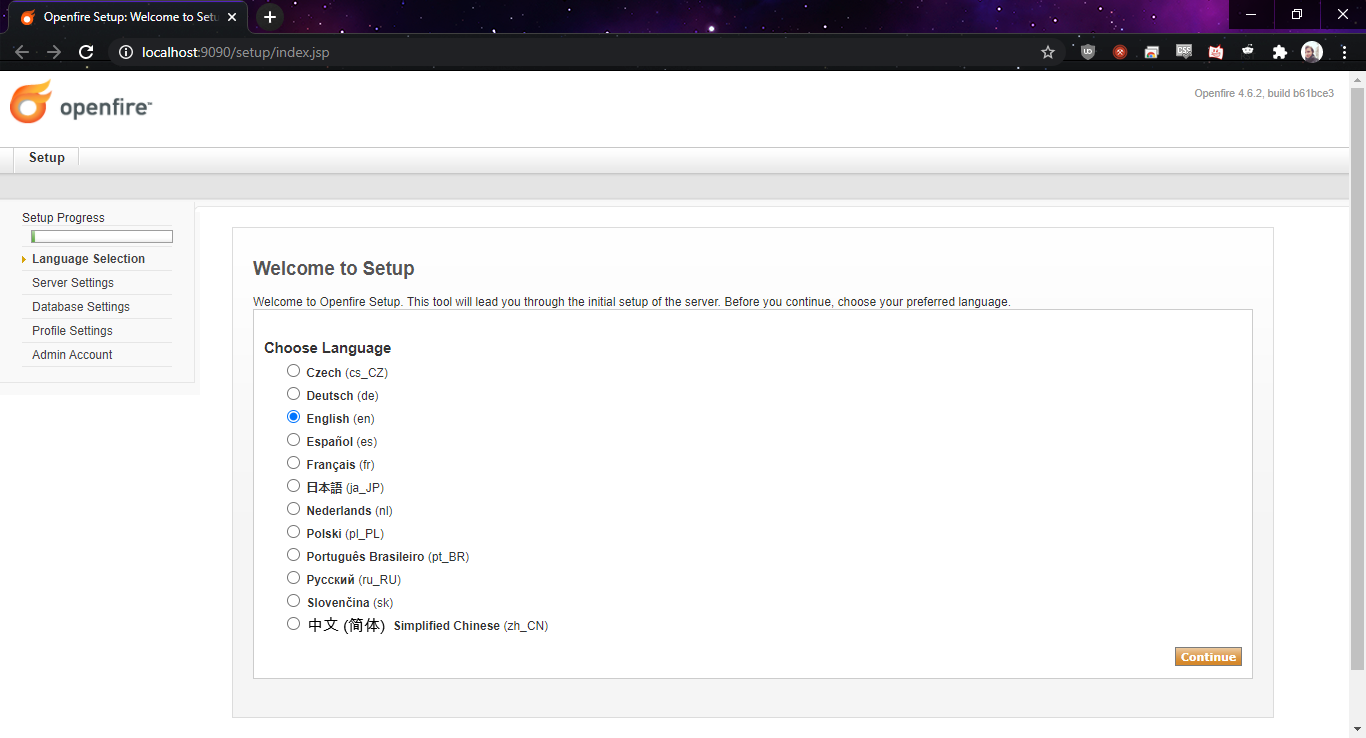Select Deutsch (de) language

293,394
